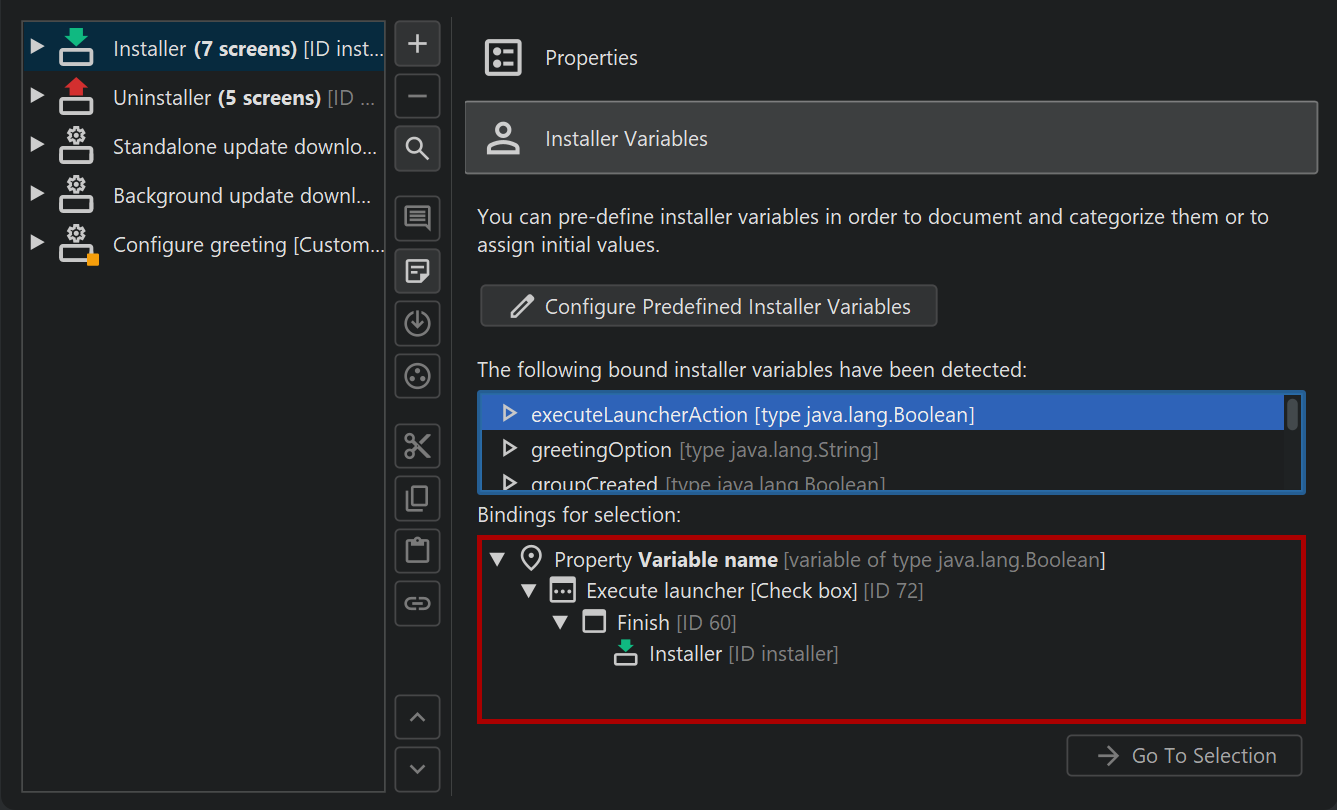Image resolution: width=1337 pixels, height=810 pixels.
Task: Click the chain link icon
Action: (418, 603)
